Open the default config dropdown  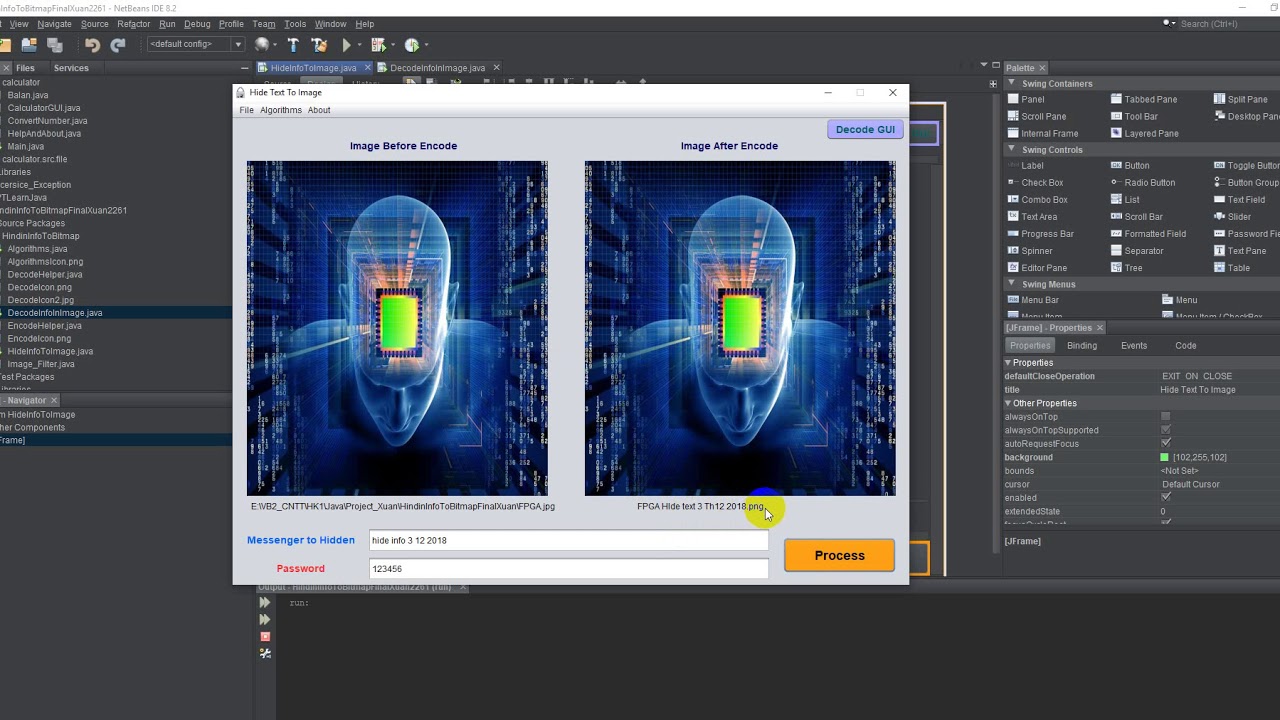coord(196,44)
